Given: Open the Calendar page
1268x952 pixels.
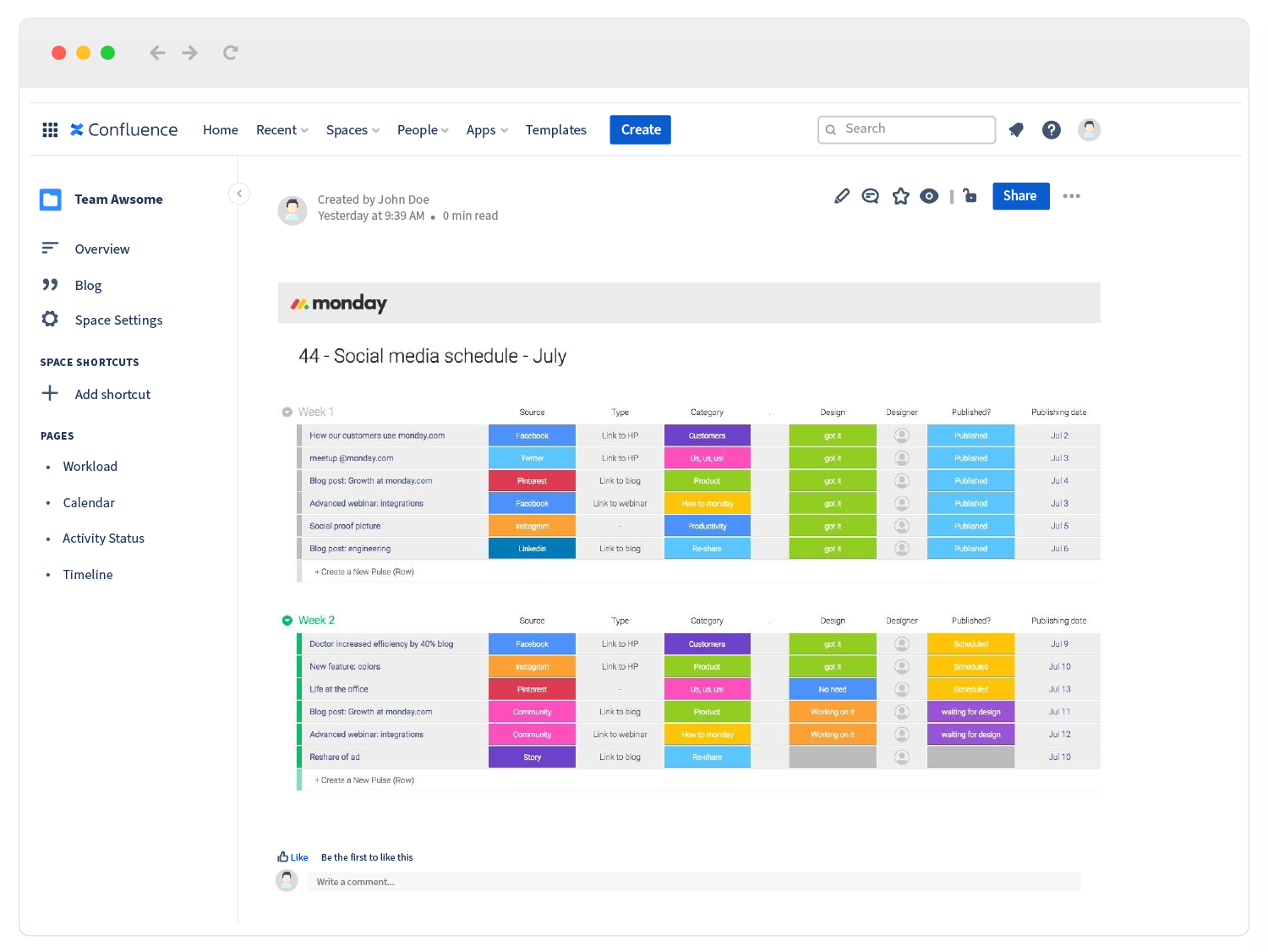Looking at the screenshot, I should pos(89,503).
